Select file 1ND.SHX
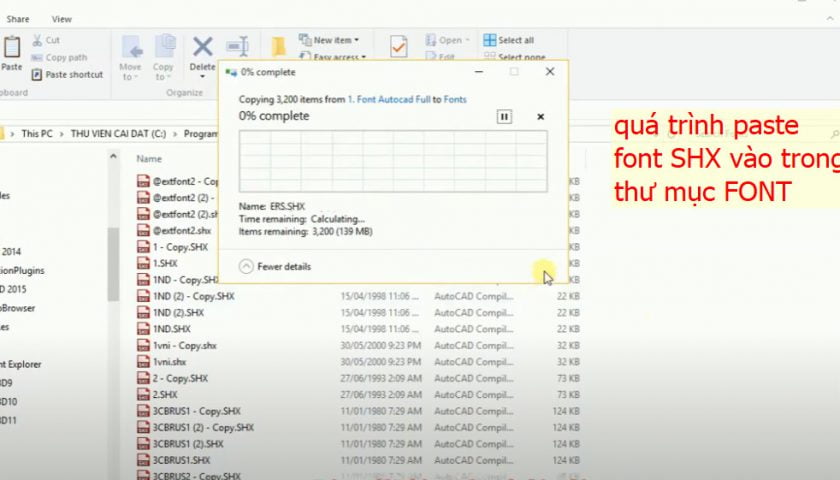 [x=172, y=329]
